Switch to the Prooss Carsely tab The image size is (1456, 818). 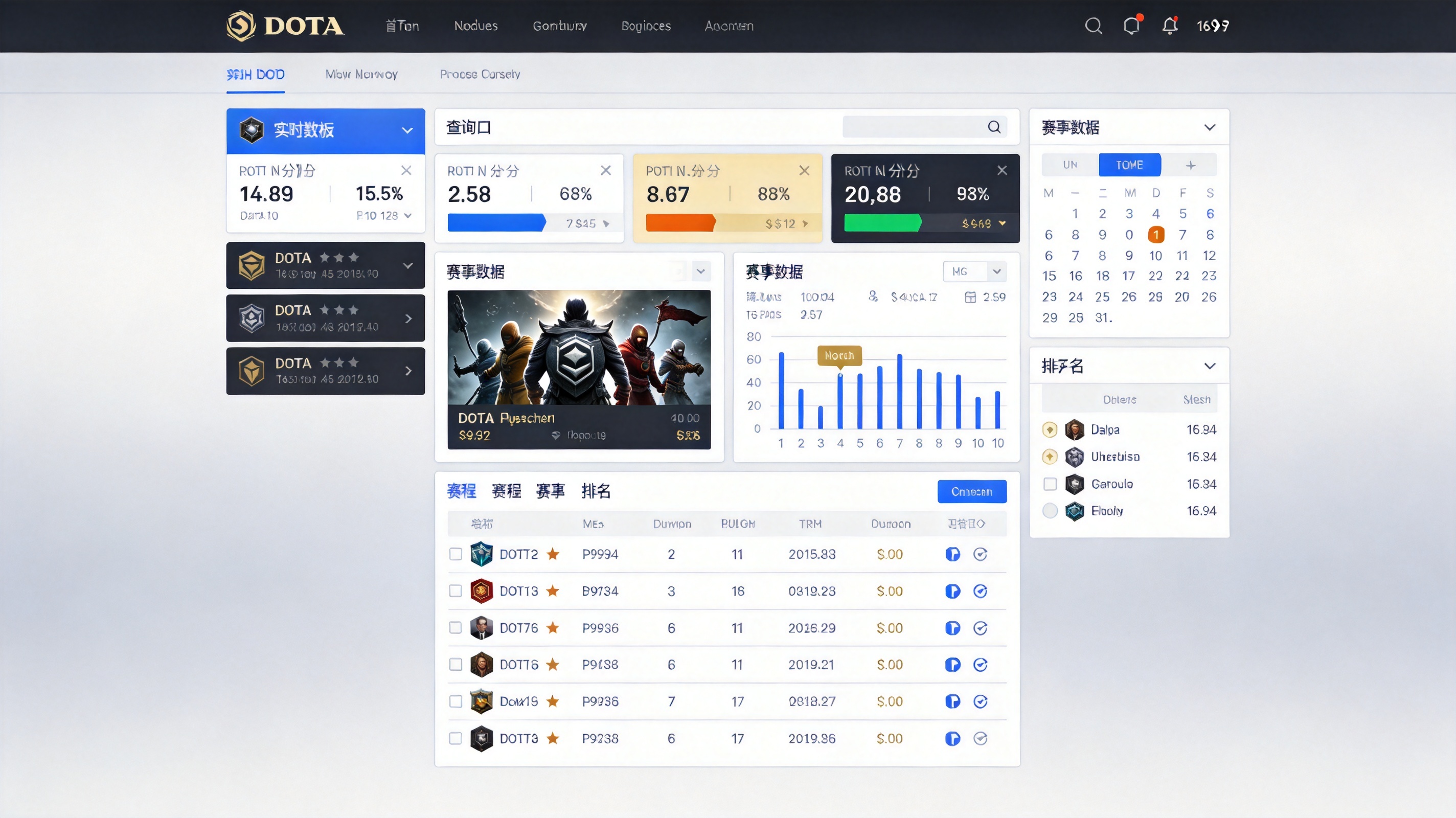pos(480,74)
